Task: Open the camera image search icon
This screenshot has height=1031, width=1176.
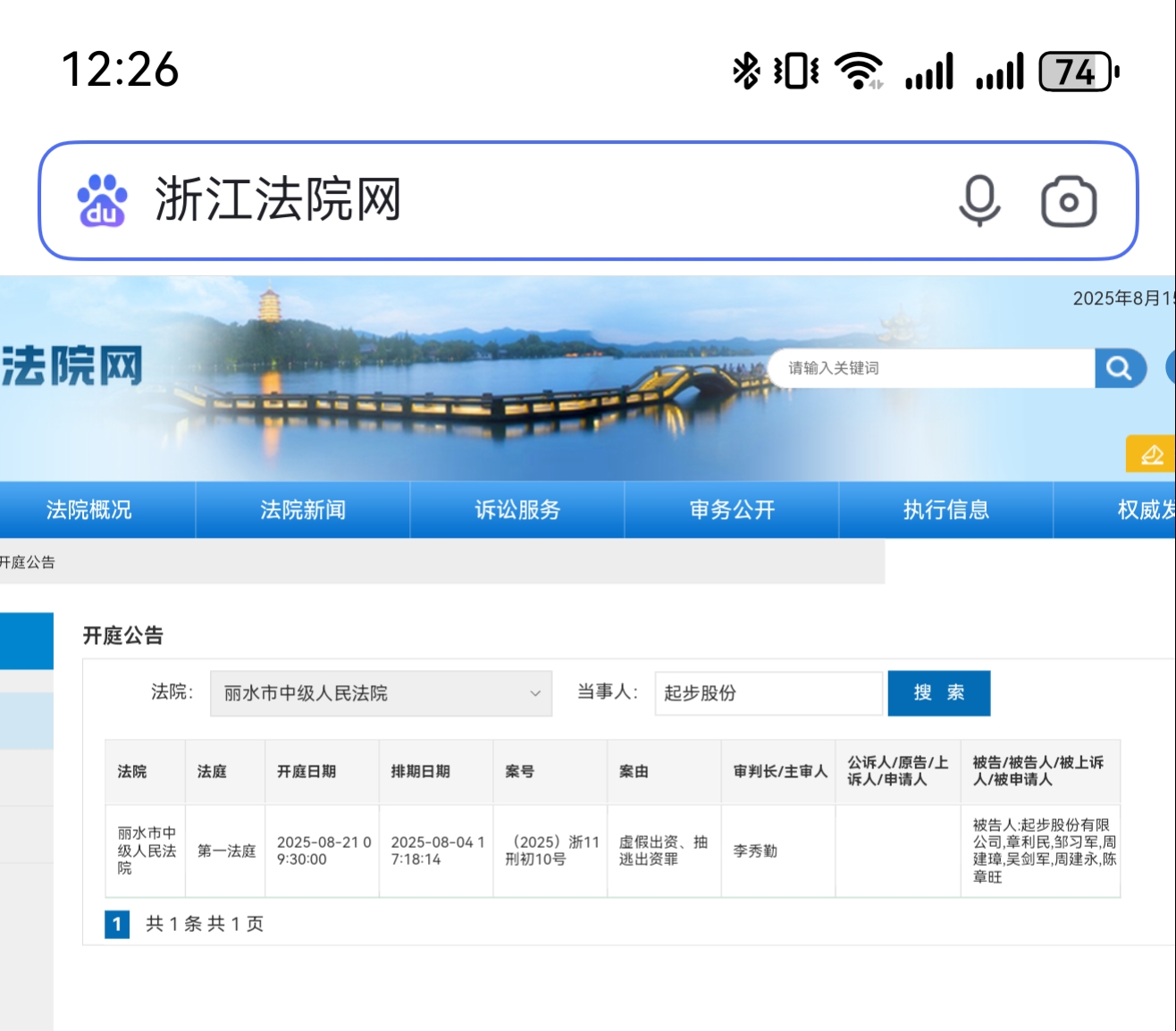Action: 1069,201
